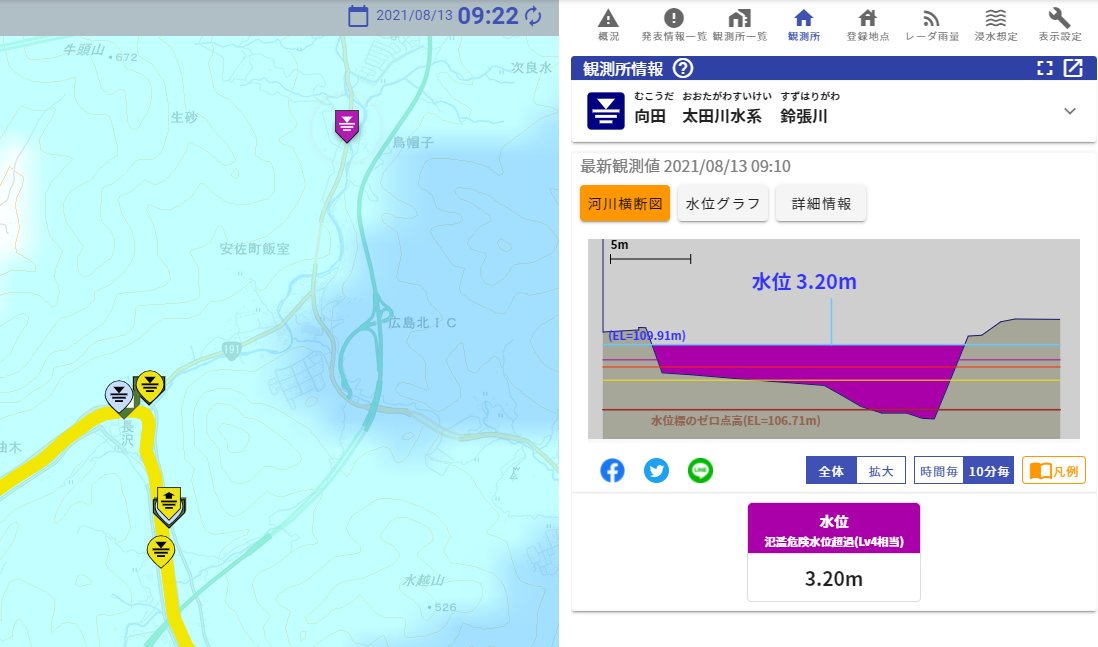This screenshot has width=1098, height=647.
Task: Share on Facebook
Action: tap(612, 471)
